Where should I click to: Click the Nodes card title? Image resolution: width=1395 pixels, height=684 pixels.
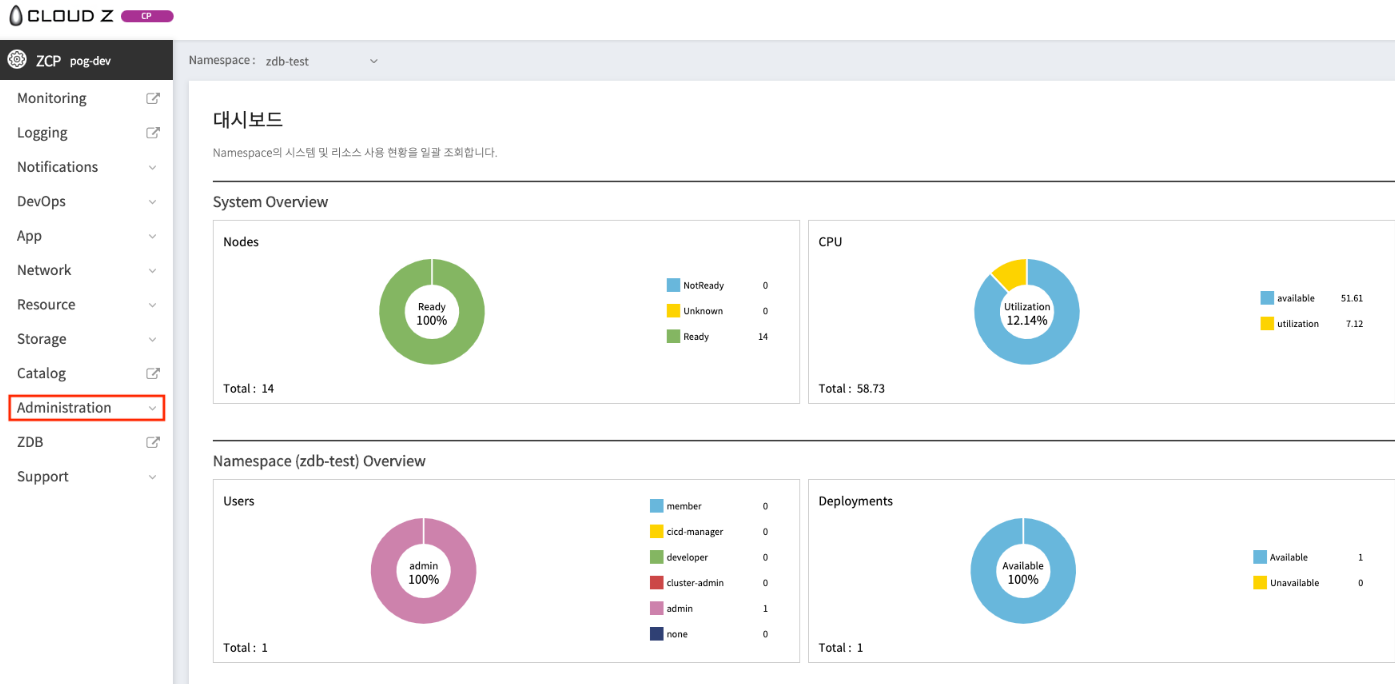pyautogui.click(x=241, y=242)
